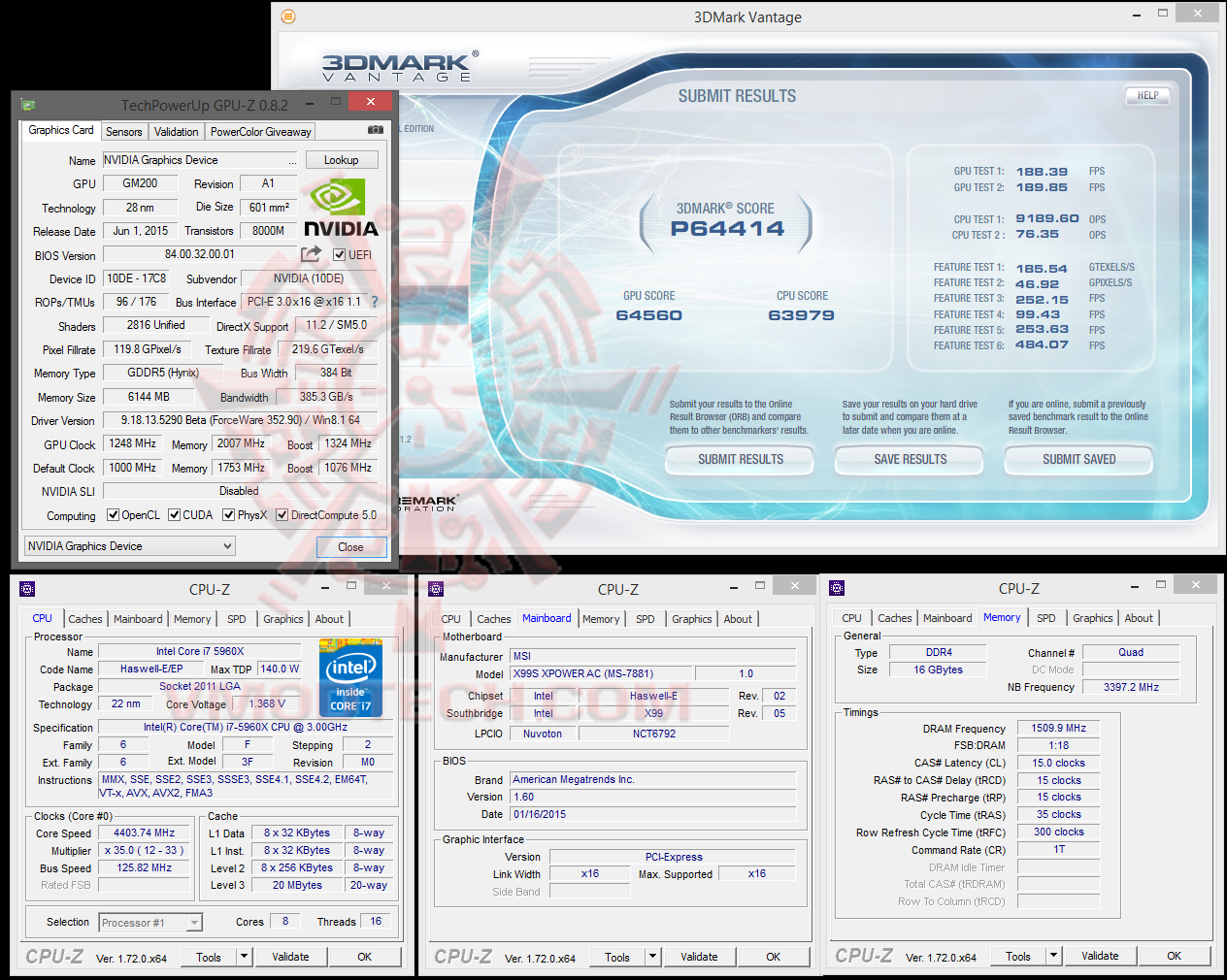The height and width of the screenshot is (980, 1227).
Task: Click the Lookup button in GPU-Z
Action: (341, 160)
